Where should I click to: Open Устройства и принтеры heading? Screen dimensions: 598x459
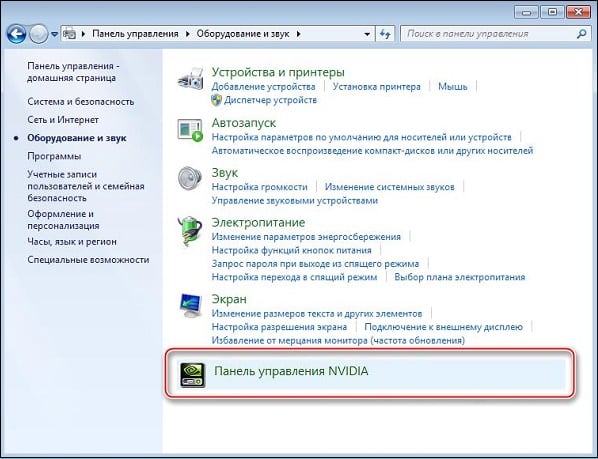coord(278,72)
